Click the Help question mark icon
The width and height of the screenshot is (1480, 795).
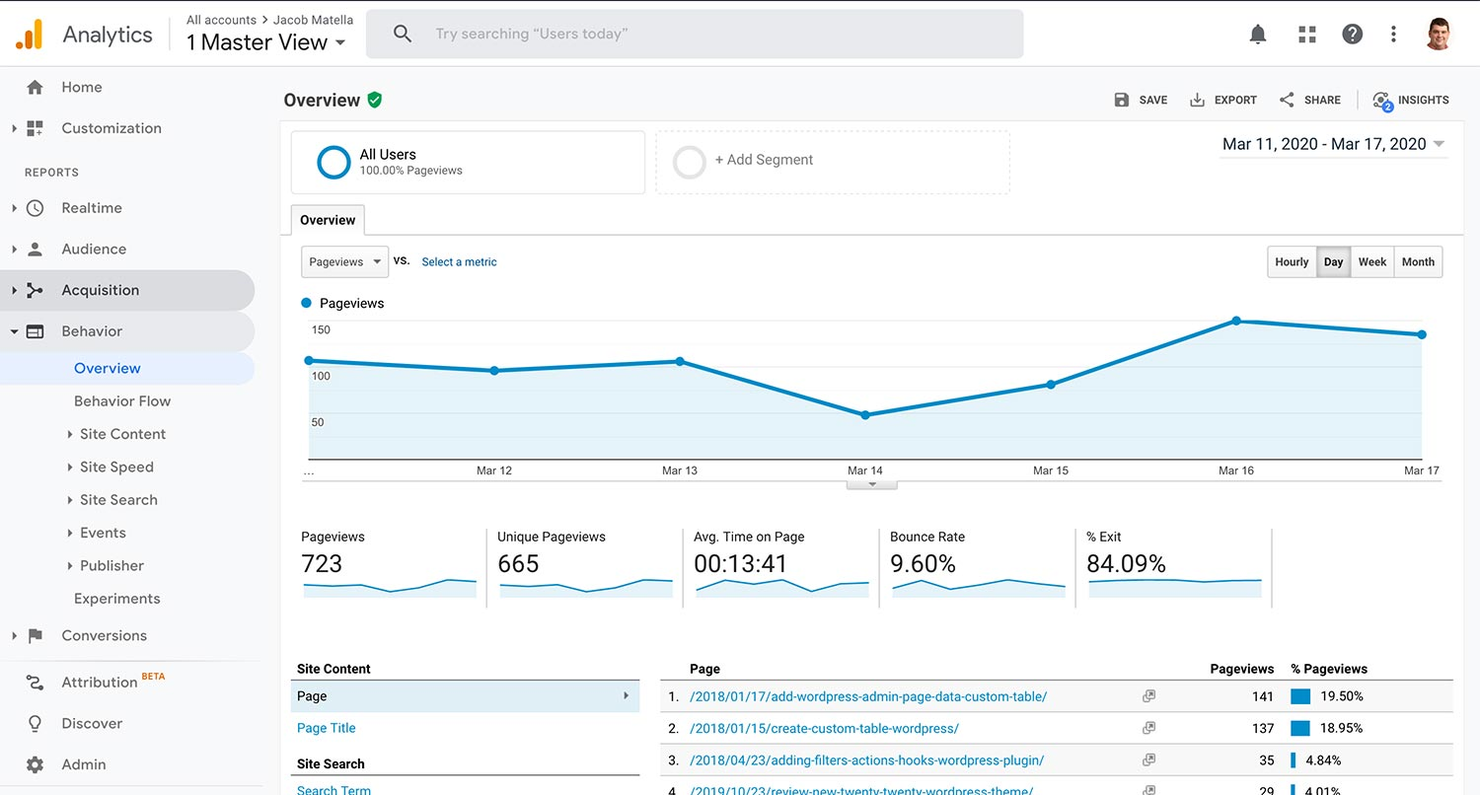(x=1352, y=33)
